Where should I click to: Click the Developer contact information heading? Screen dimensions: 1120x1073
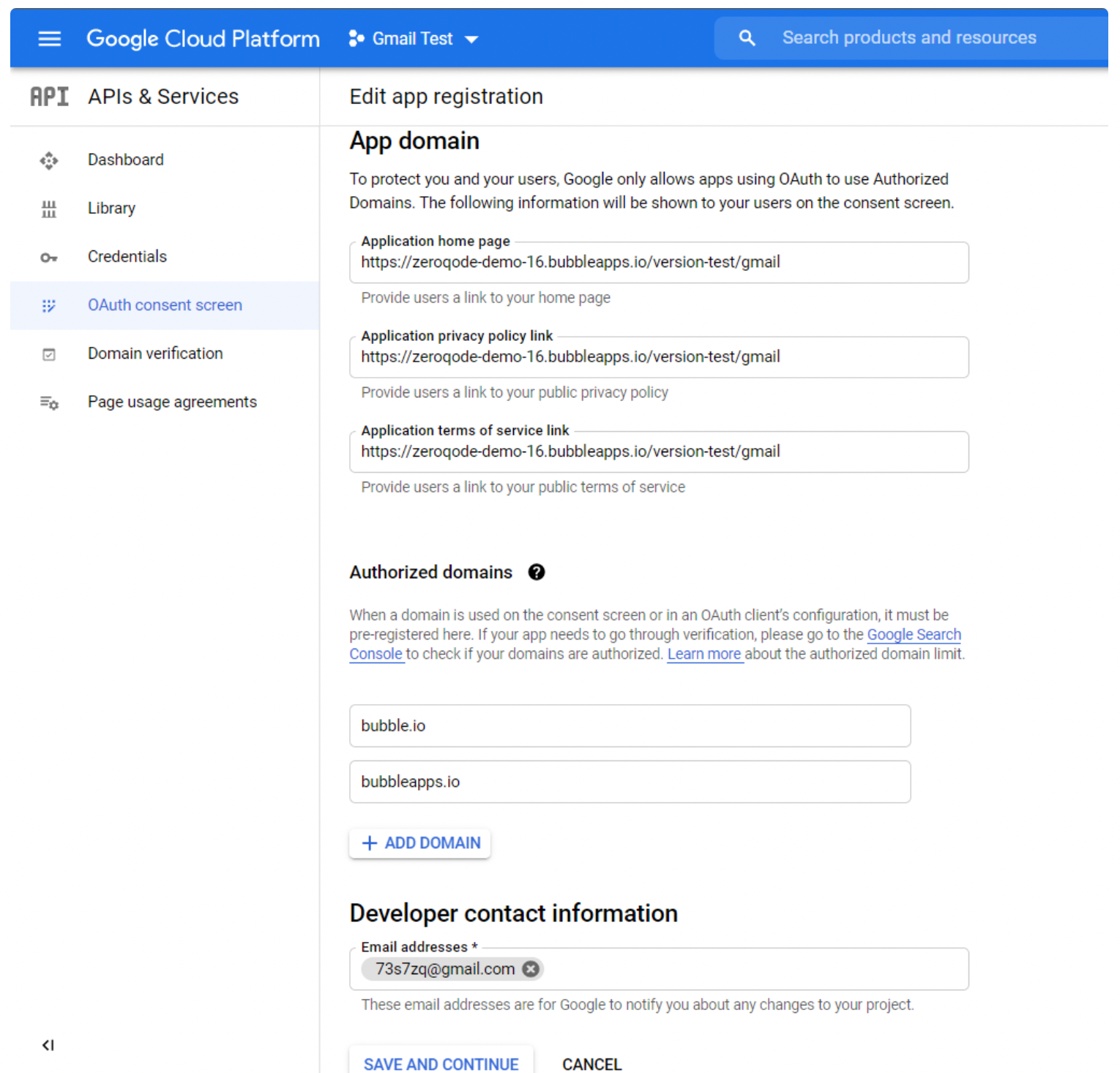click(514, 913)
